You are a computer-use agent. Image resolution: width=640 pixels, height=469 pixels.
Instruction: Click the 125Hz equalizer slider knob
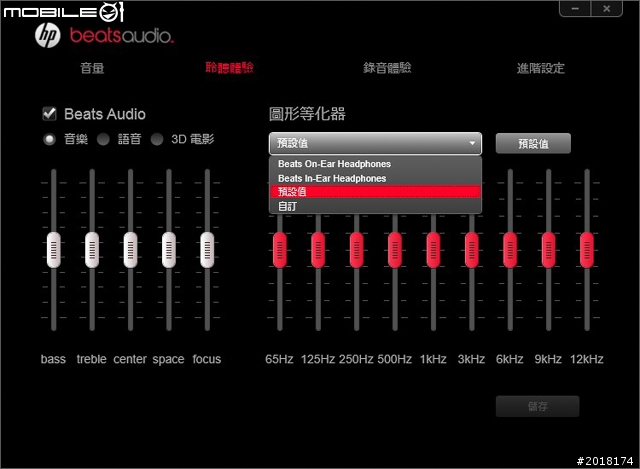(x=318, y=250)
